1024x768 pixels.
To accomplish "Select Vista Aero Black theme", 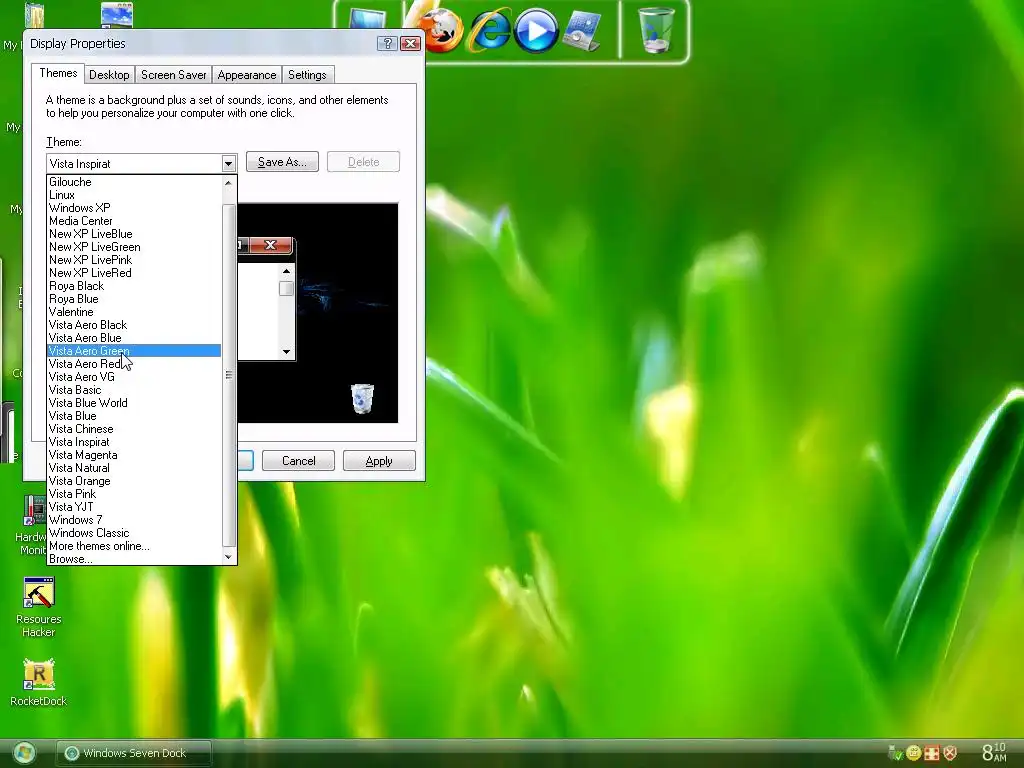I will pos(135,325).
